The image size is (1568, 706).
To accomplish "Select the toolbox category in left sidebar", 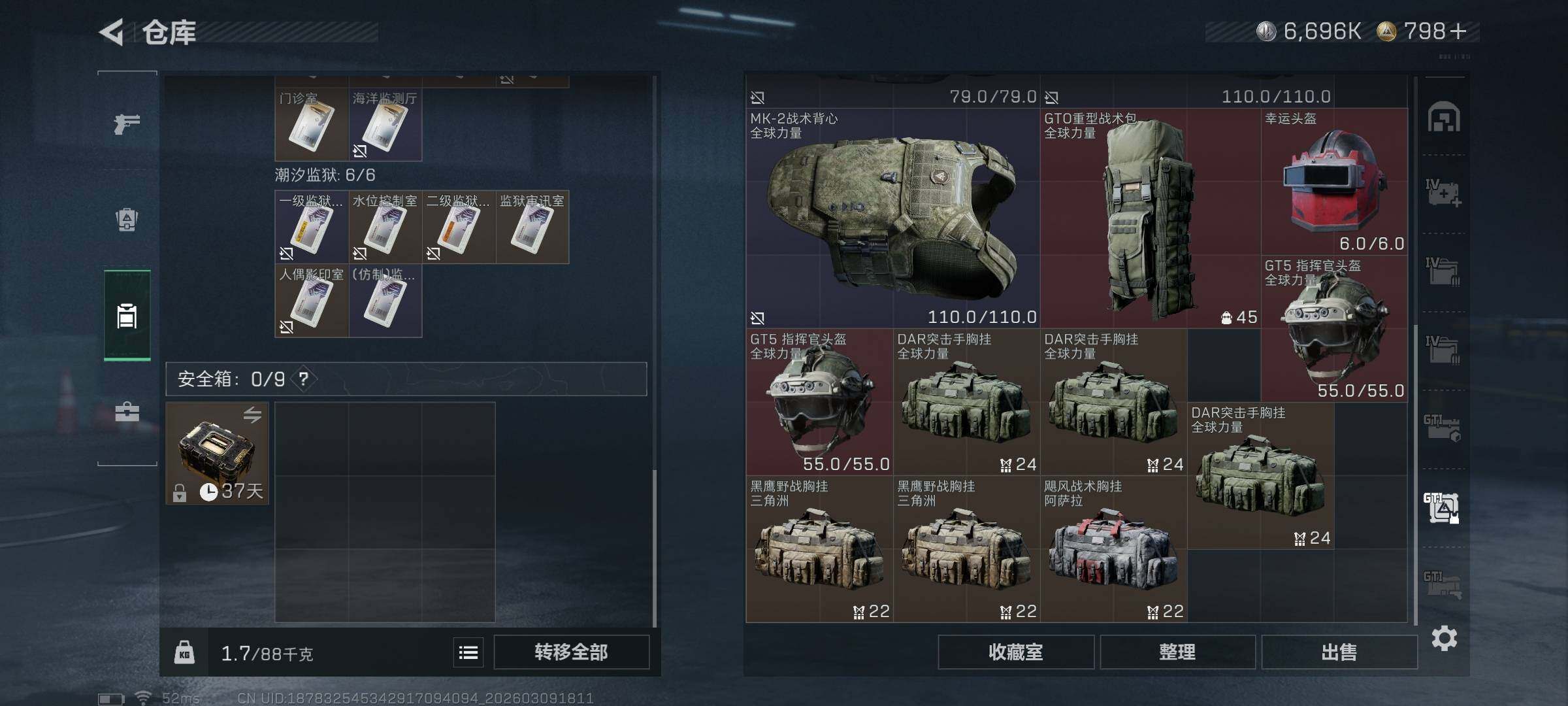I will (x=127, y=412).
